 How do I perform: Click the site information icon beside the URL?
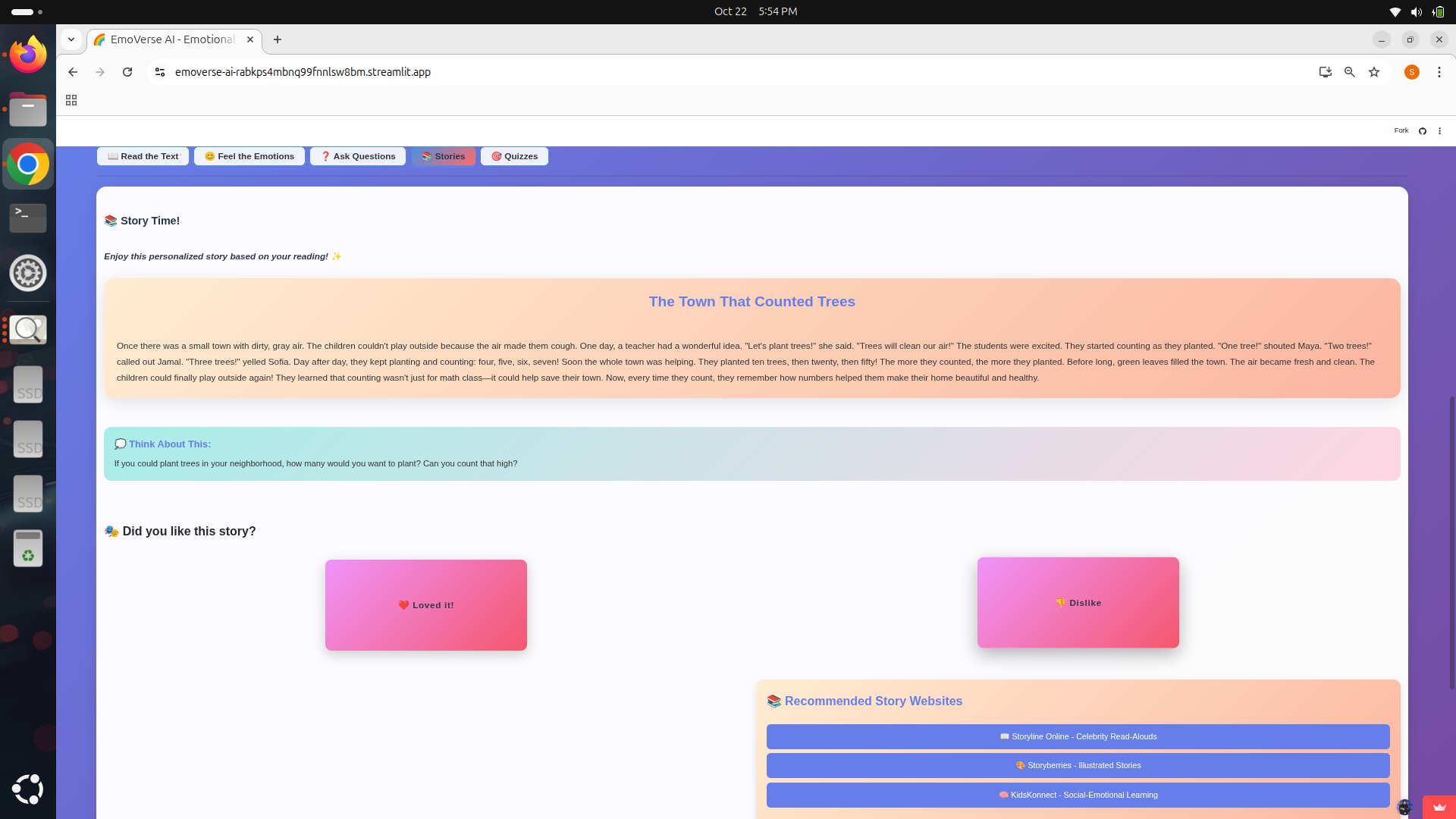point(160,72)
